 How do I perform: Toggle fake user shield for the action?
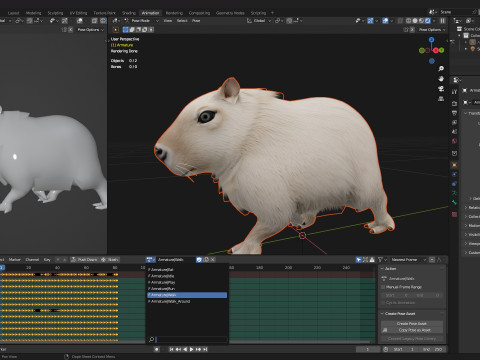coord(199,260)
